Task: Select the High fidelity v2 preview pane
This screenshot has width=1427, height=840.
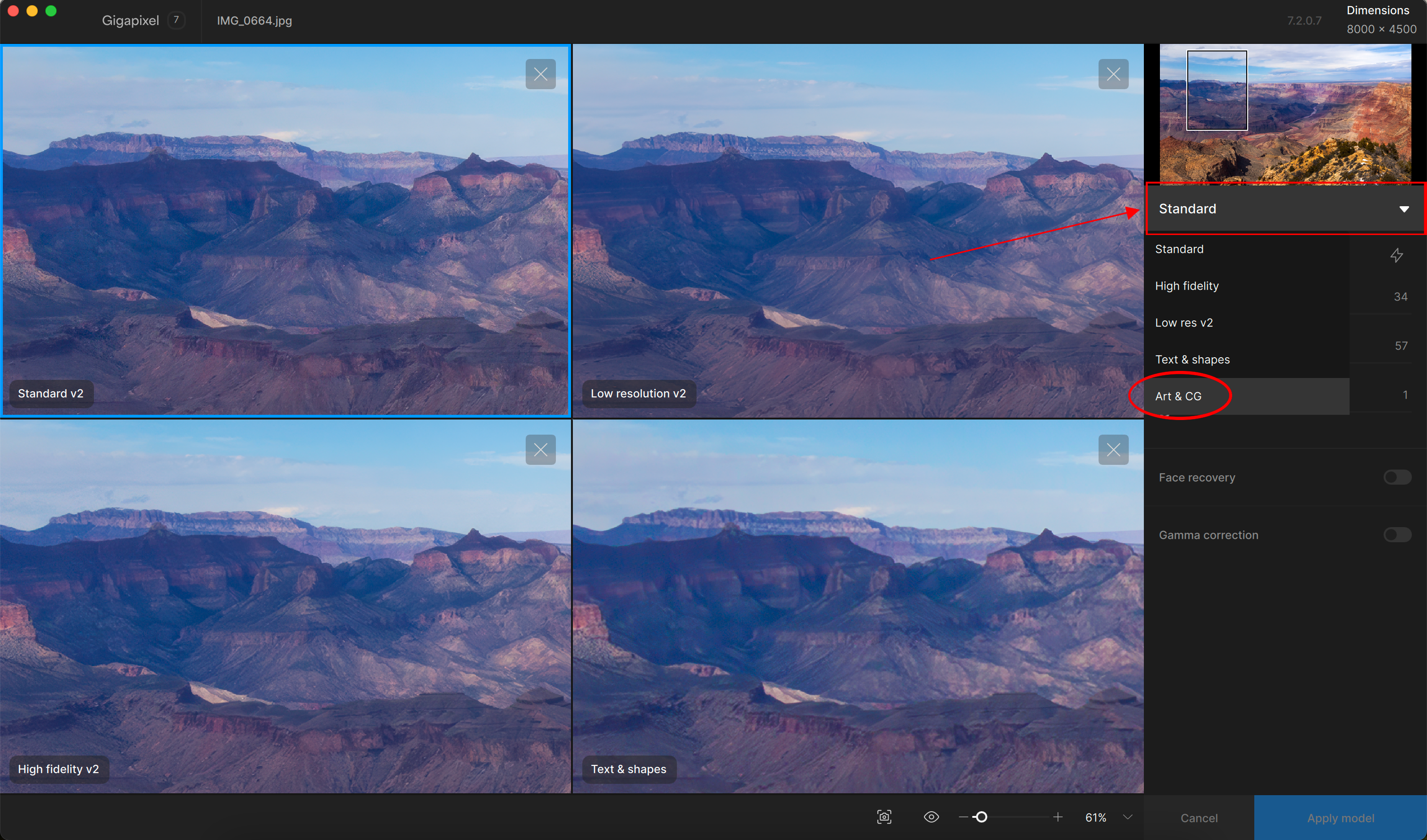Action: [285, 606]
